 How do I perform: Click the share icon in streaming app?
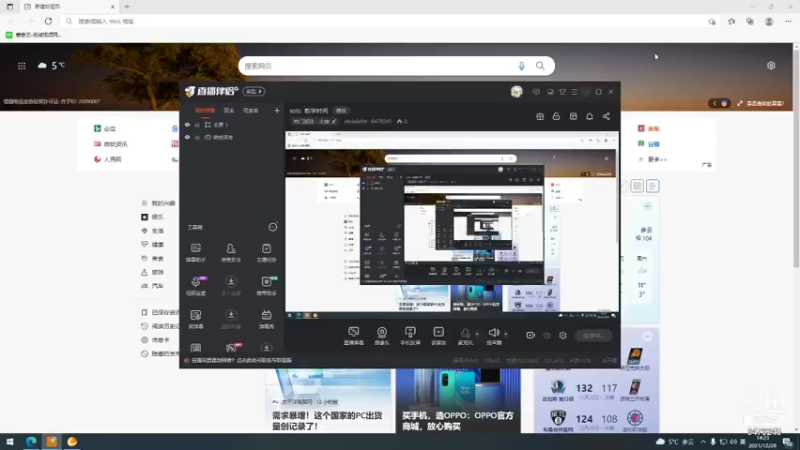click(606, 116)
